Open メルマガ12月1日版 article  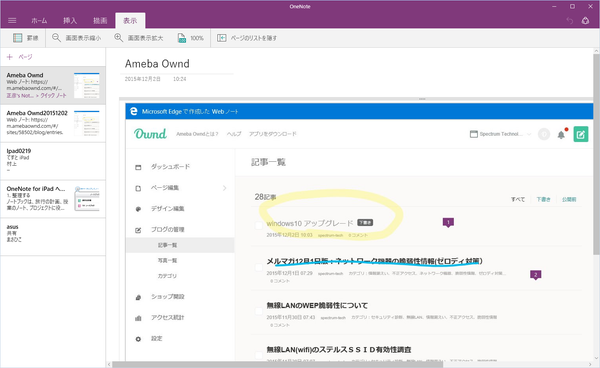pyautogui.click(x=374, y=261)
